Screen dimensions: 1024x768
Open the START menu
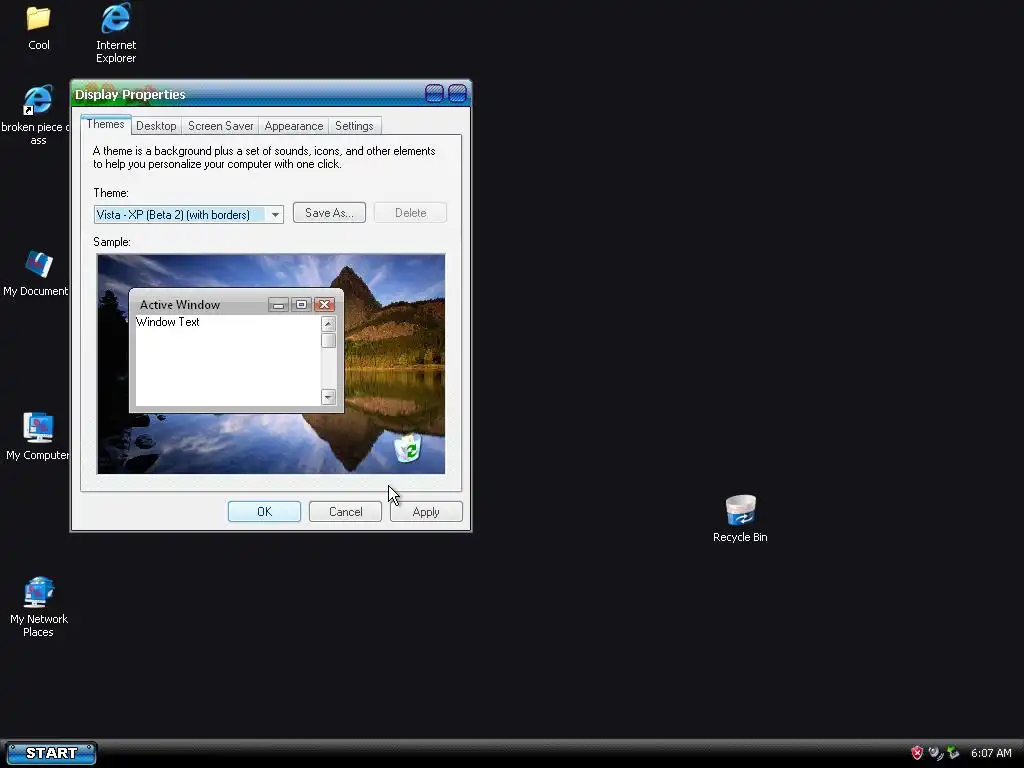click(51, 753)
